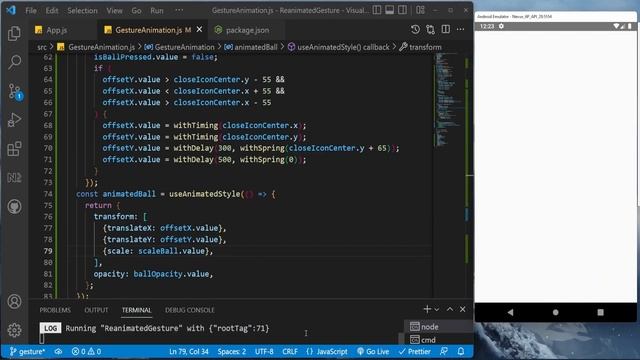Open editor More Actions ellipsis
Screen dimensions: 640x360
pos(460,29)
